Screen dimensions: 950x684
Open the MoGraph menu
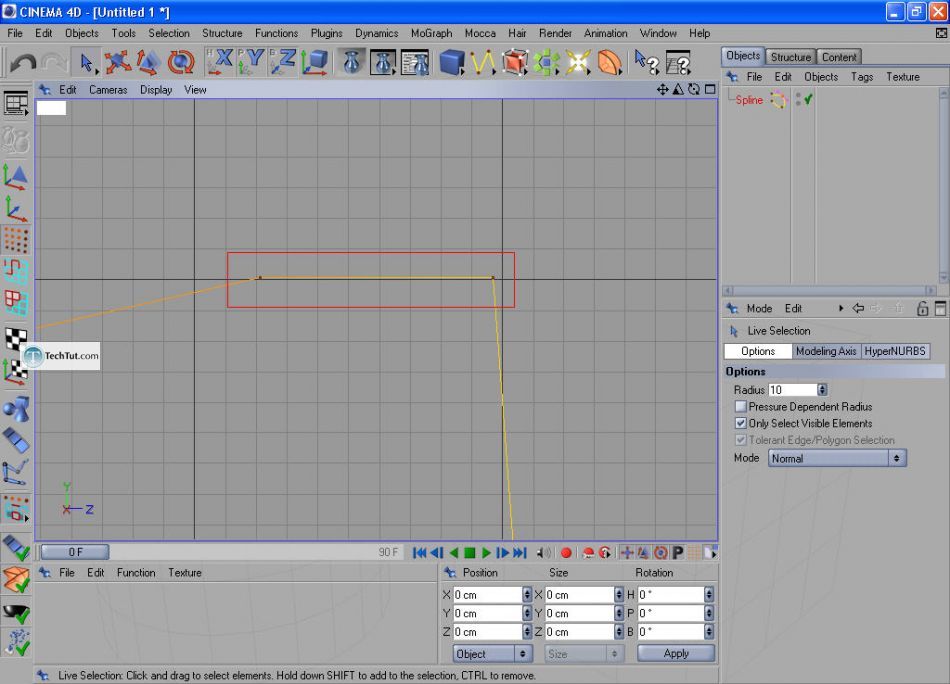(x=431, y=33)
